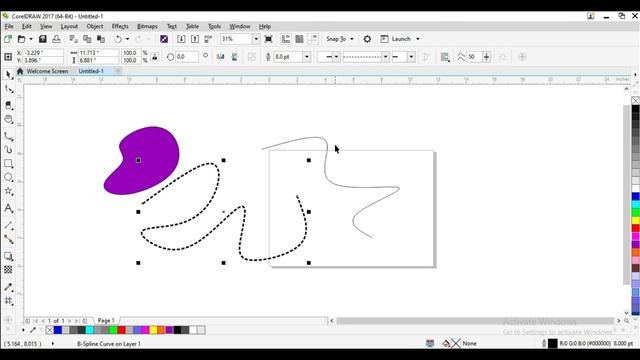Toggle the lock ratio button
This screenshot has height=360, width=640.
pyautogui.click(x=155, y=57)
